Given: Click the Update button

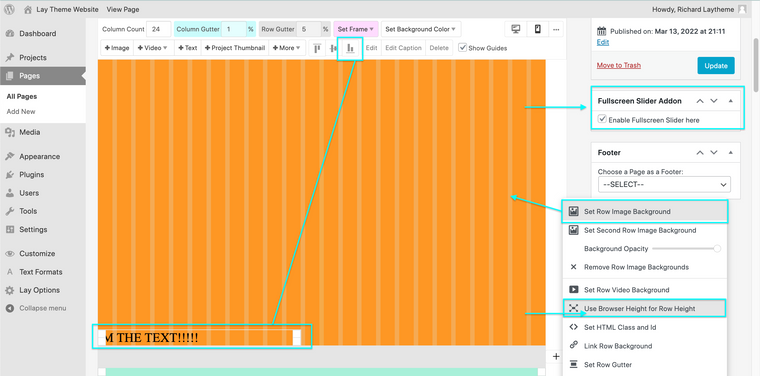Looking at the screenshot, I should point(716,65).
